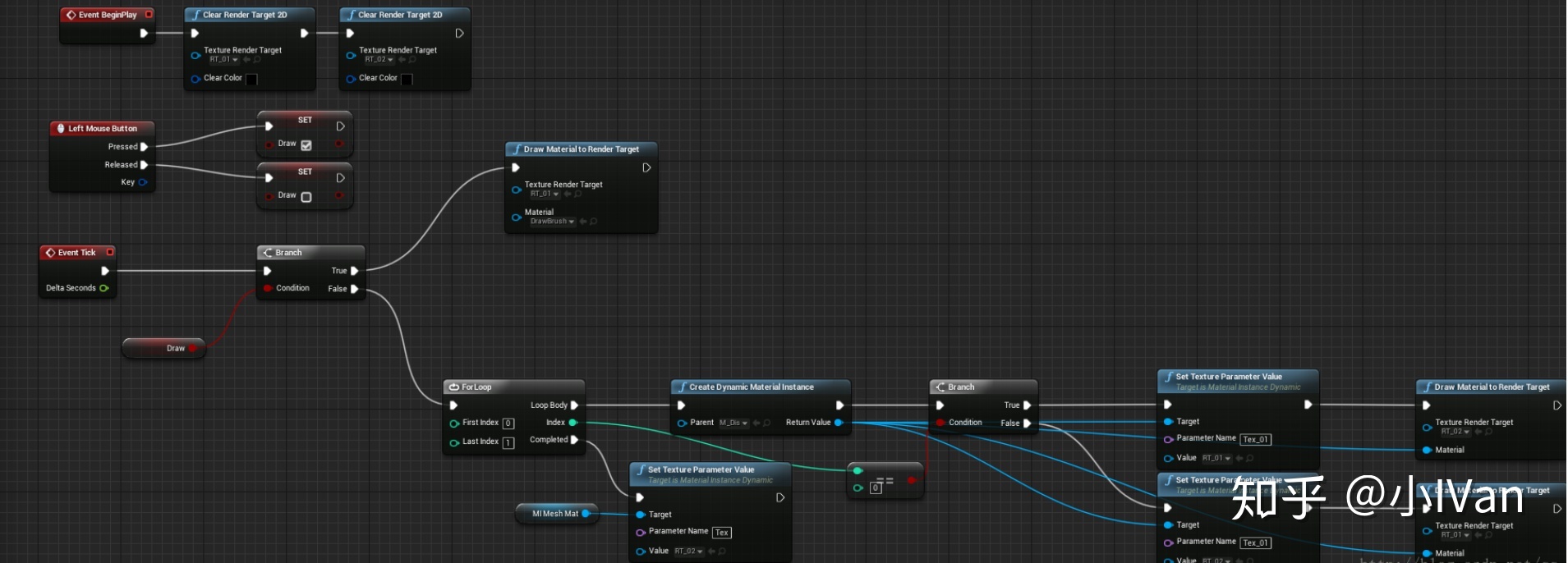Click the Delta Seconds pin on Event Tick
The image size is (1568, 563).
tap(104, 288)
